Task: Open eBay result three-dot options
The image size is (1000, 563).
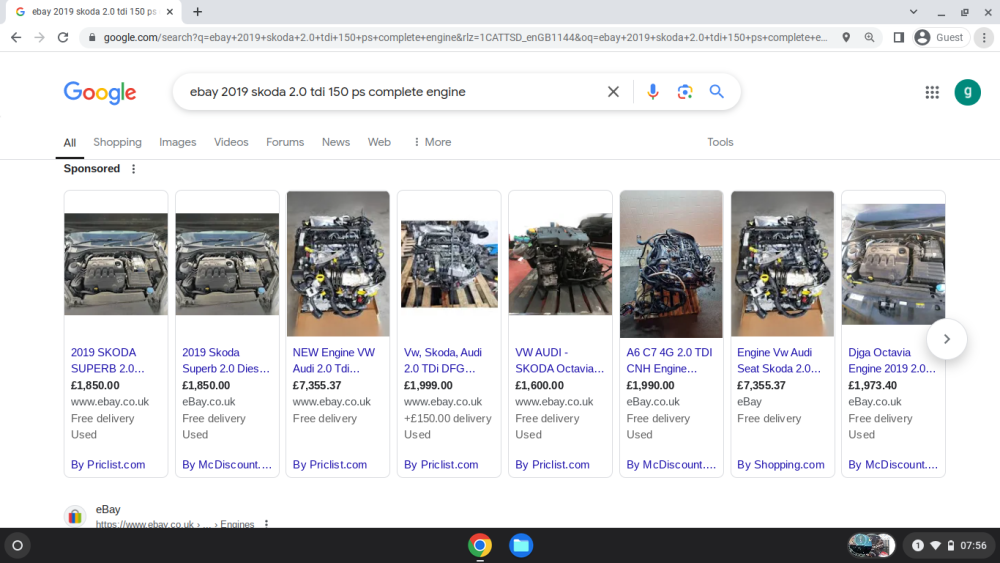Action: point(266,524)
